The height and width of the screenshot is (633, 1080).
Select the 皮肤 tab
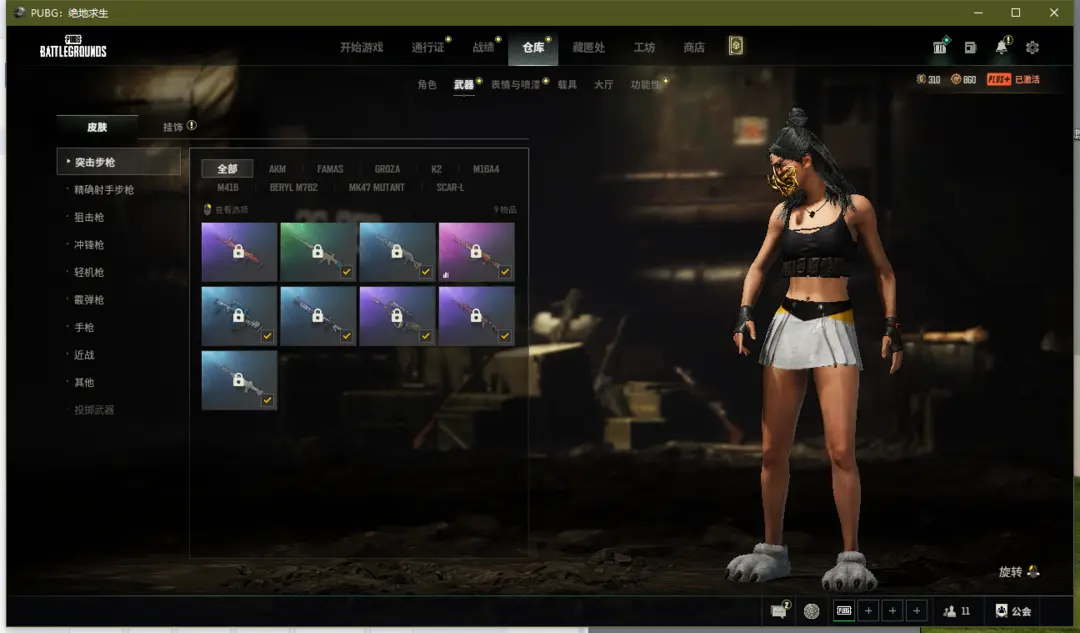point(97,127)
